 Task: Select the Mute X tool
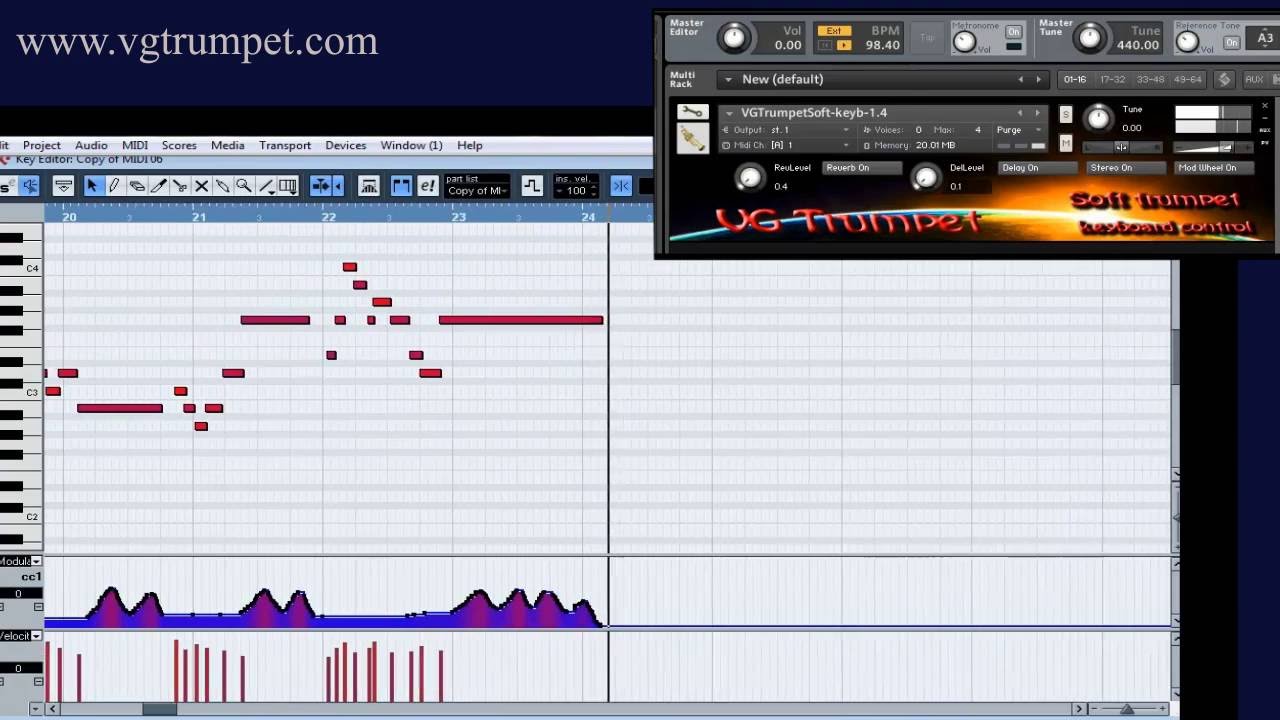tap(201, 186)
